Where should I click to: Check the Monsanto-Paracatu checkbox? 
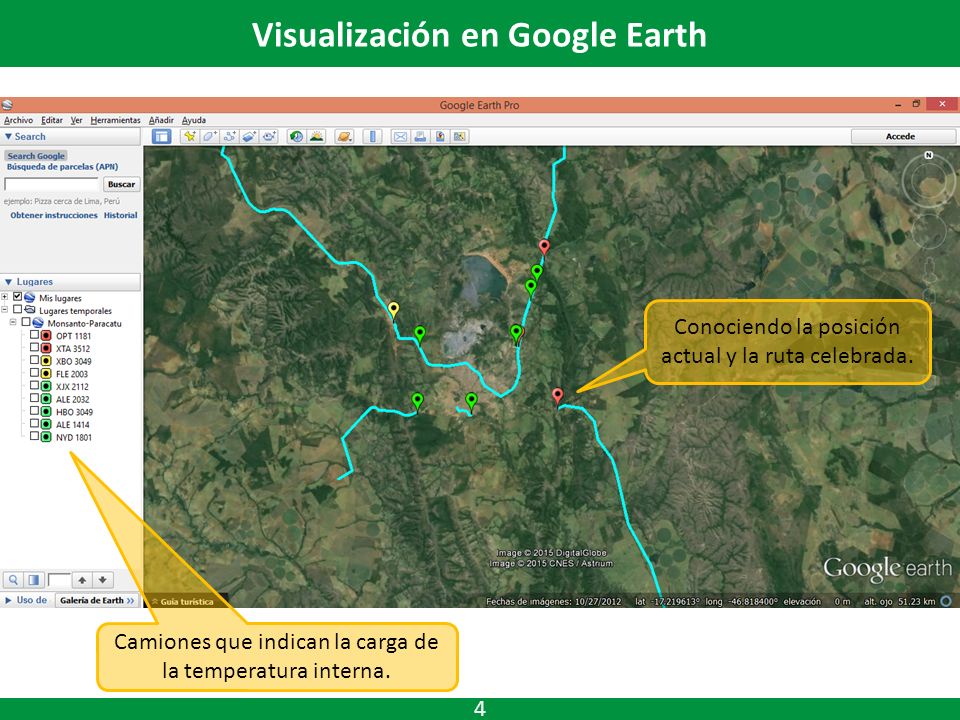tap(26, 322)
